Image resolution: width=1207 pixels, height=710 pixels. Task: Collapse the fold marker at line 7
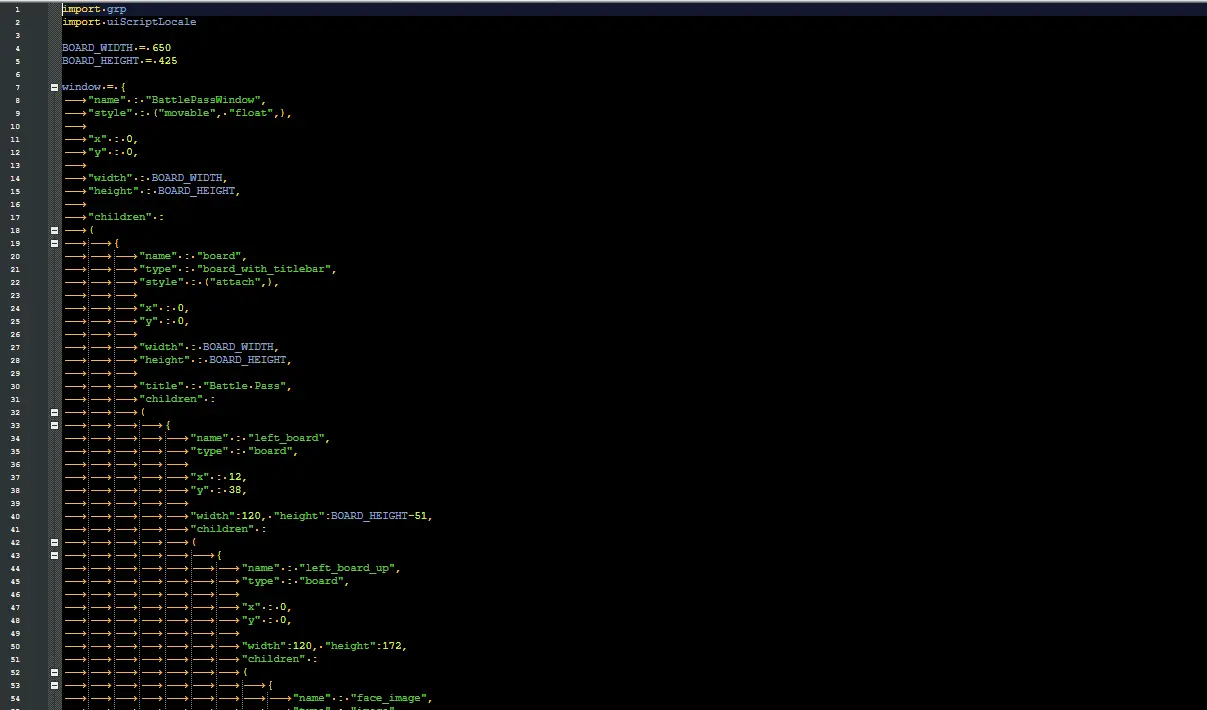(54, 88)
